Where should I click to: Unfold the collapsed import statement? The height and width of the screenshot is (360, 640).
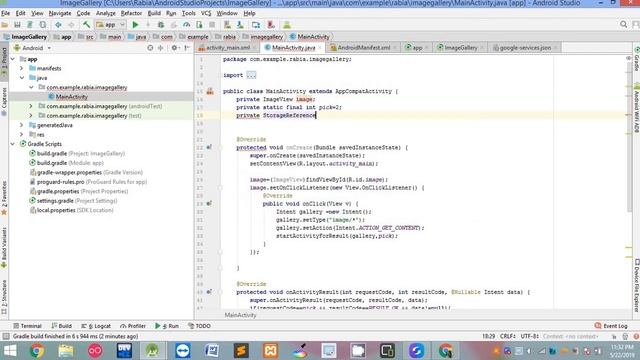(251, 75)
